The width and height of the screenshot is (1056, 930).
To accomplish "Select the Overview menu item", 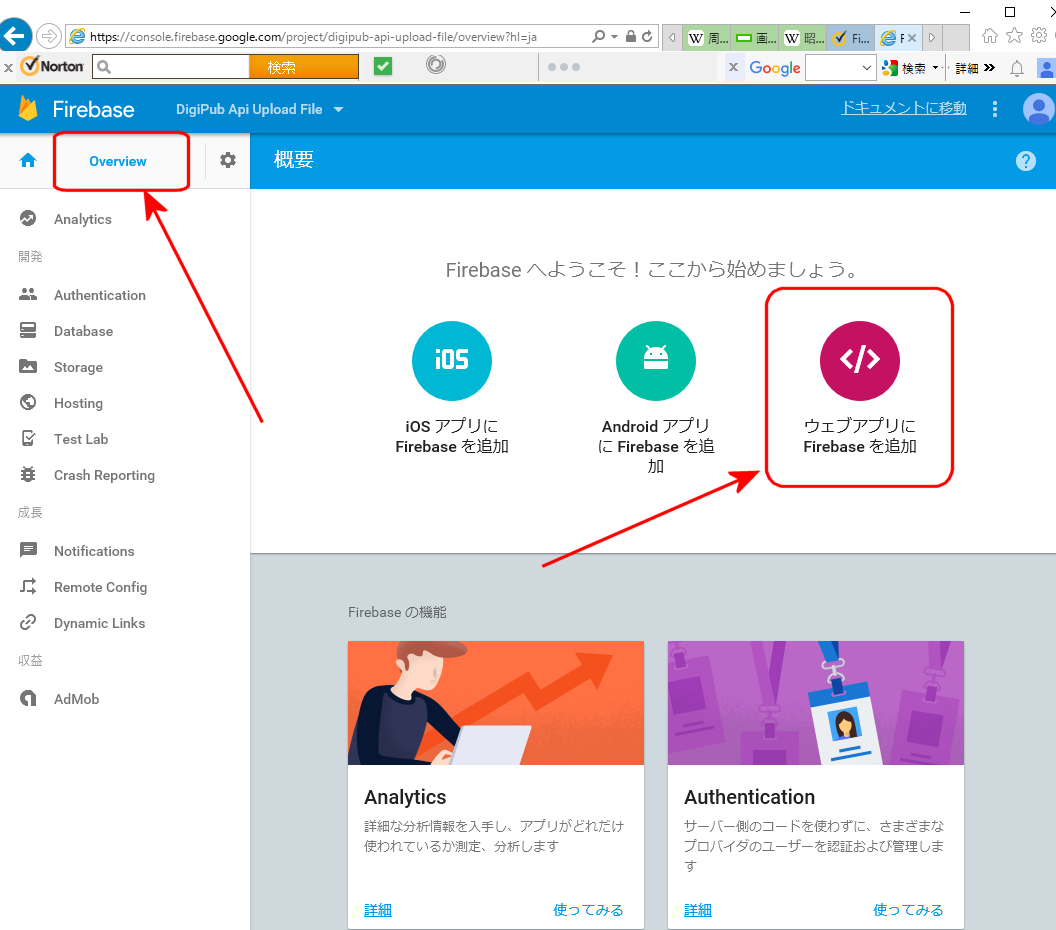I will 118,162.
